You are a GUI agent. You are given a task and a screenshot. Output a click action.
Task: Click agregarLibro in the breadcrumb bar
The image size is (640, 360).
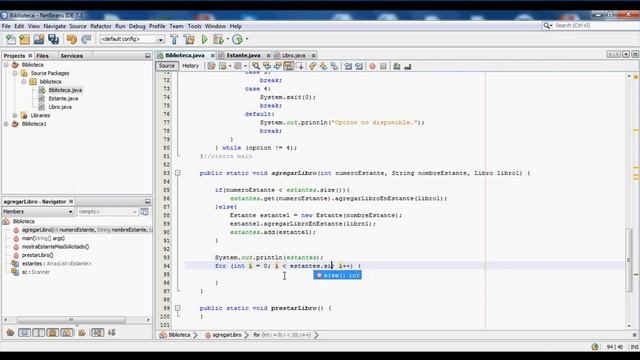227,335
